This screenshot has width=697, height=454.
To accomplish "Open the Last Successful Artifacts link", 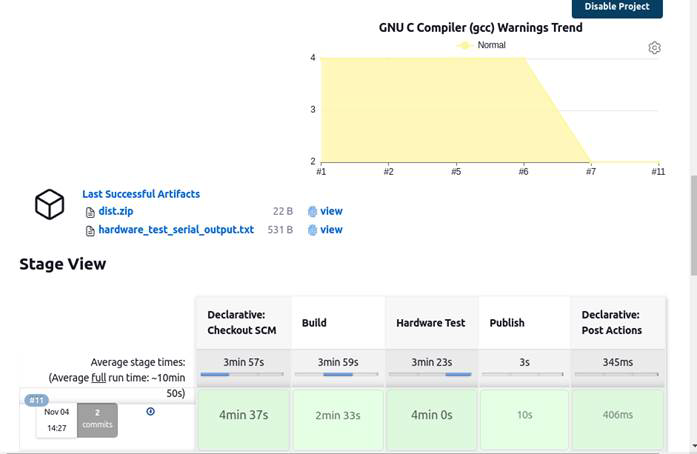I will pyautogui.click(x=141, y=194).
